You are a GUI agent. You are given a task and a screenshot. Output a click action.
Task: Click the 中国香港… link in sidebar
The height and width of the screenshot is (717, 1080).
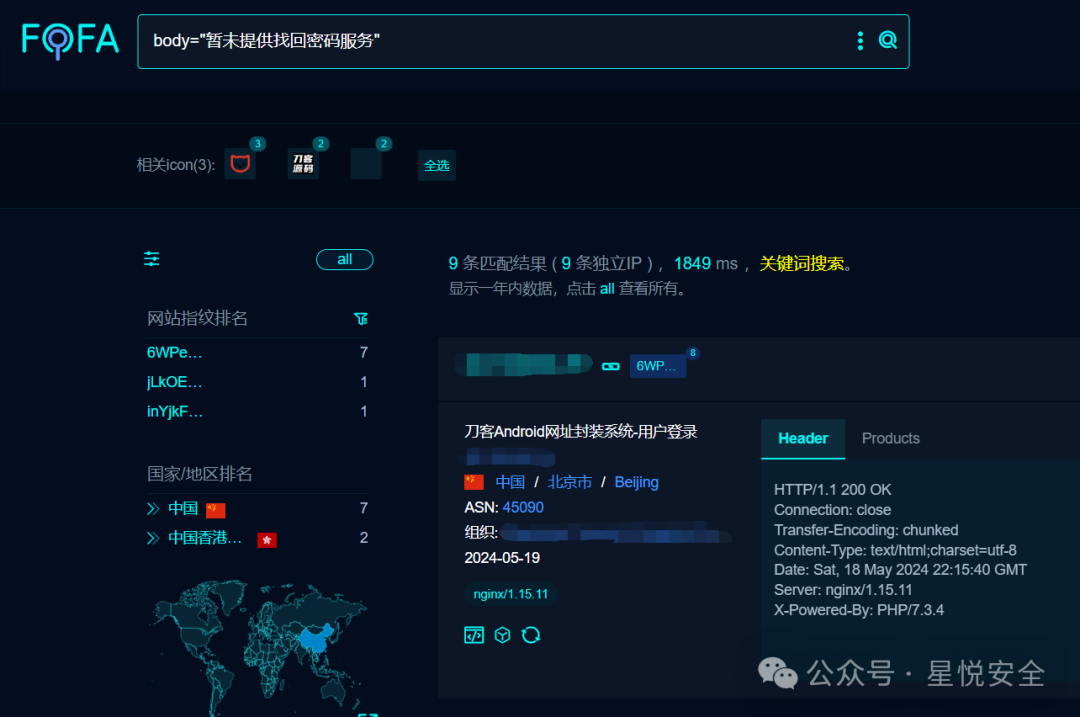205,538
